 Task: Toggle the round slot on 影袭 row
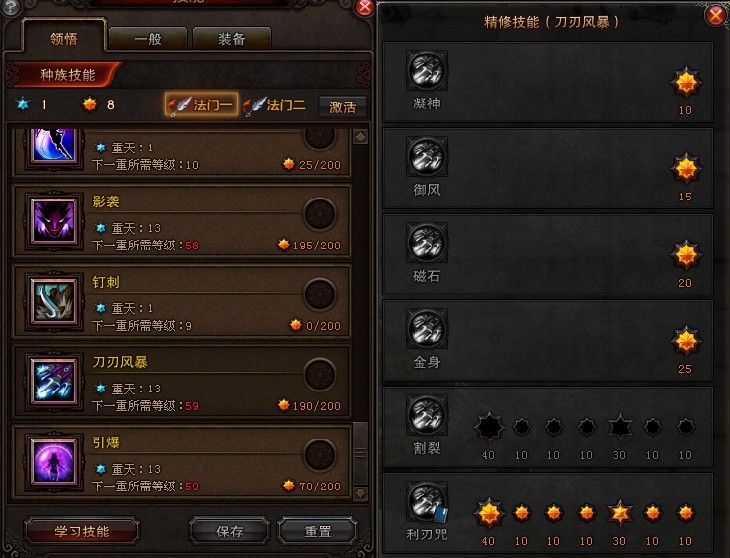tap(320, 214)
